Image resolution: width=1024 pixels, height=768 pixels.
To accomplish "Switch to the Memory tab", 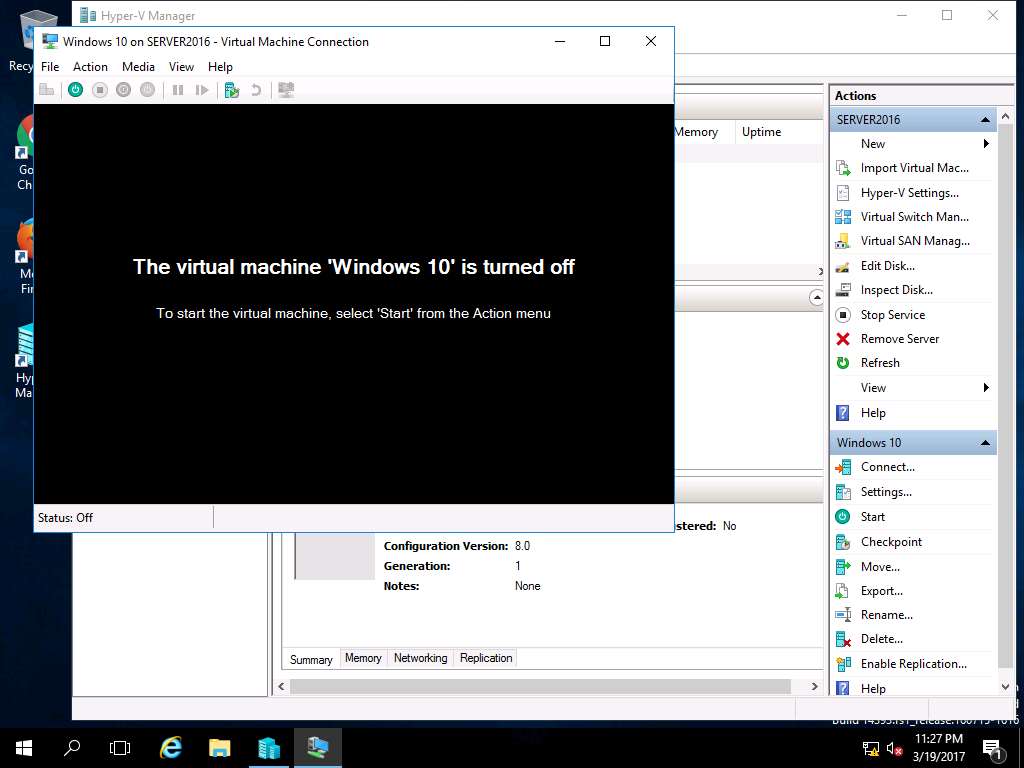I will (x=363, y=658).
